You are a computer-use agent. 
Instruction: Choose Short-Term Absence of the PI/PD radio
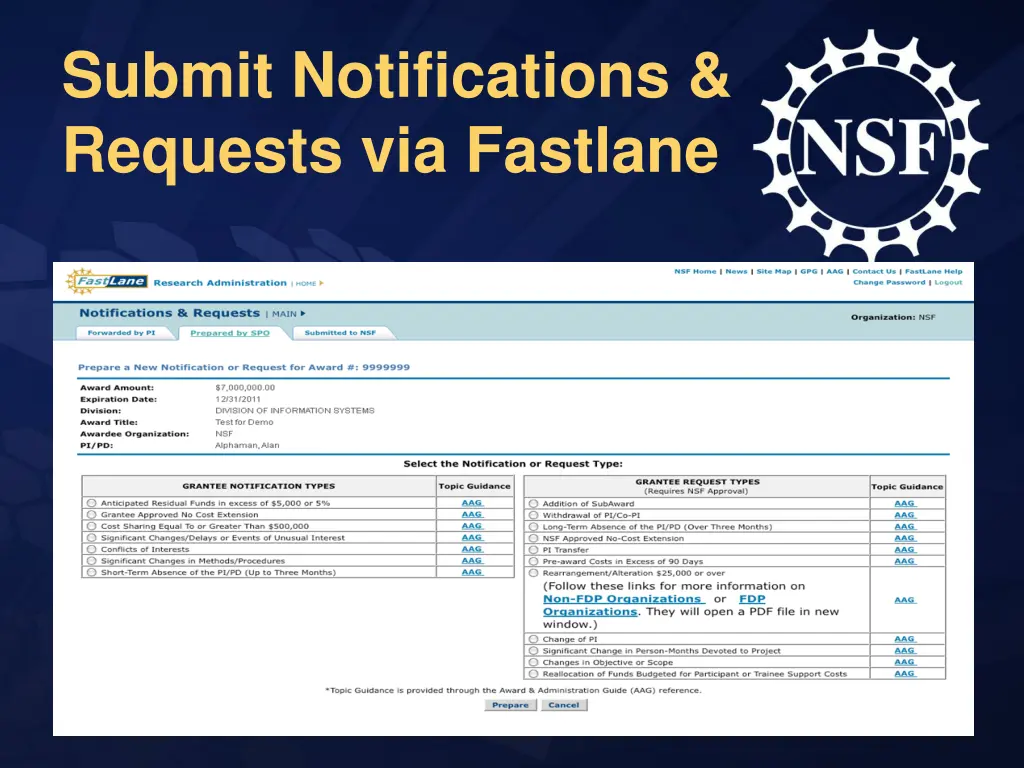(x=91, y=572)
